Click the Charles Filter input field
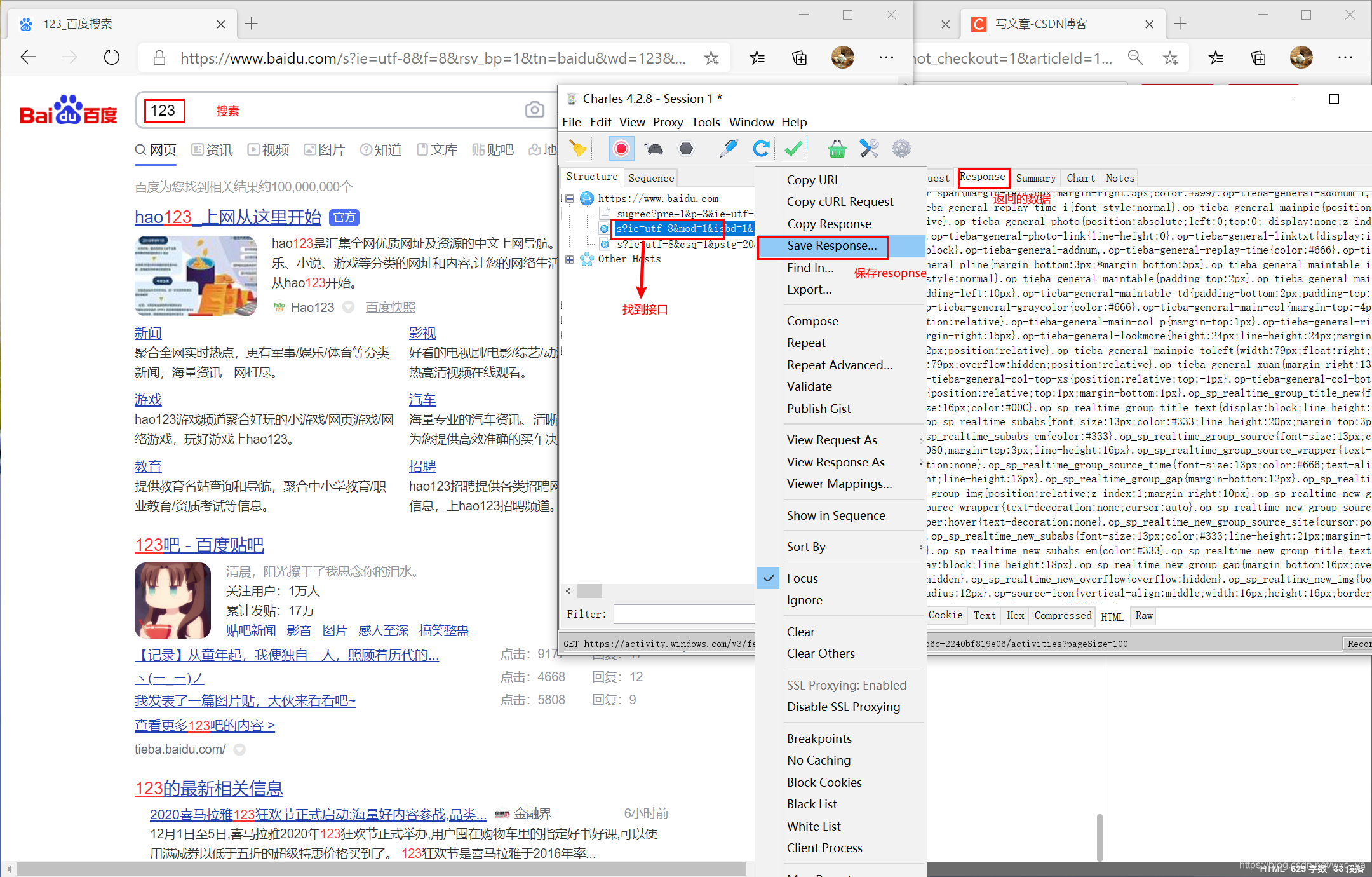1372x877 pixels. coord(684,614)
